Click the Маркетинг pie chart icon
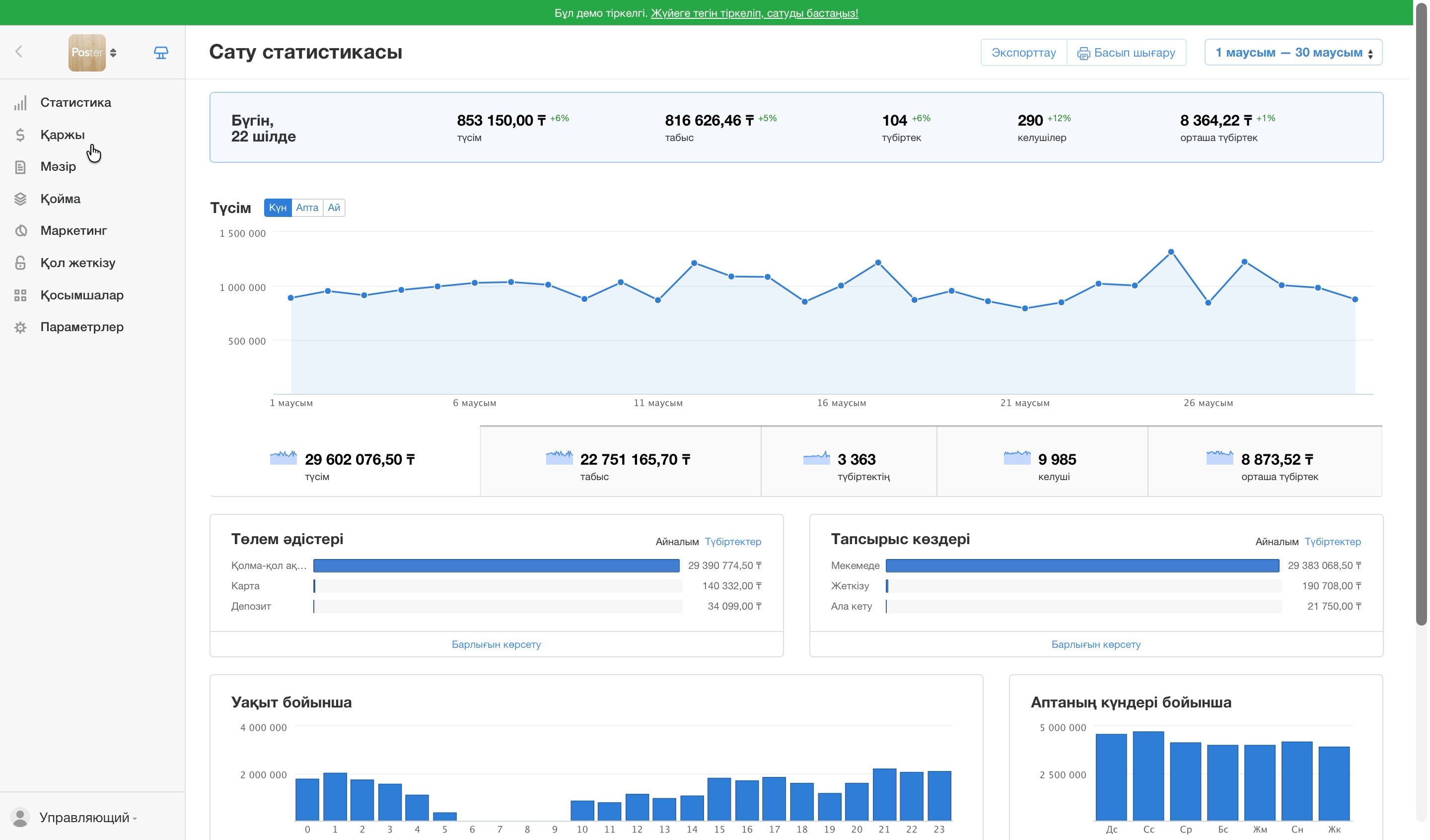1430x840 pixels. tap(20, 231)
